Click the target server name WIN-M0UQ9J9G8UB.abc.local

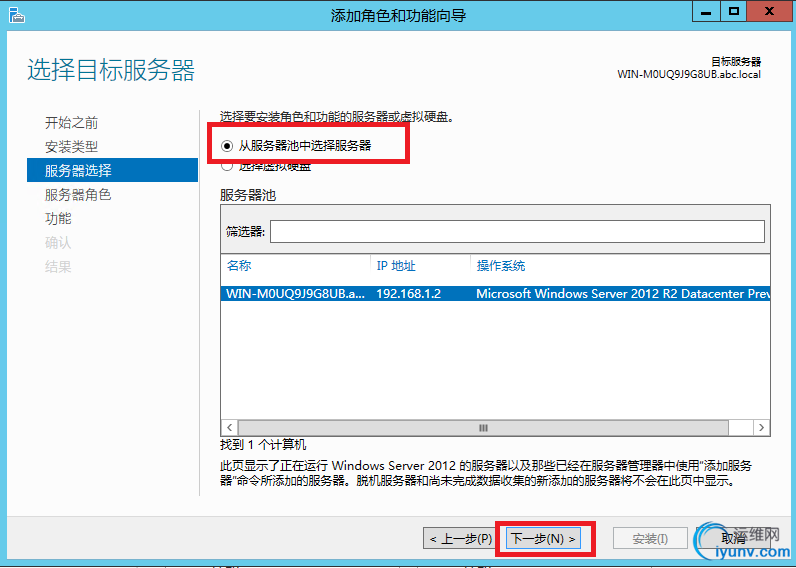click(689, 75)
